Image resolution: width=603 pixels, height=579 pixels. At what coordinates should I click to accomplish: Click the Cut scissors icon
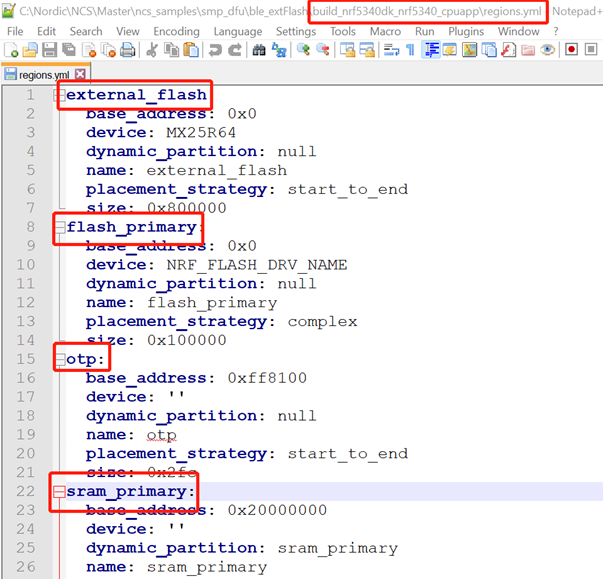click(151, 49)
